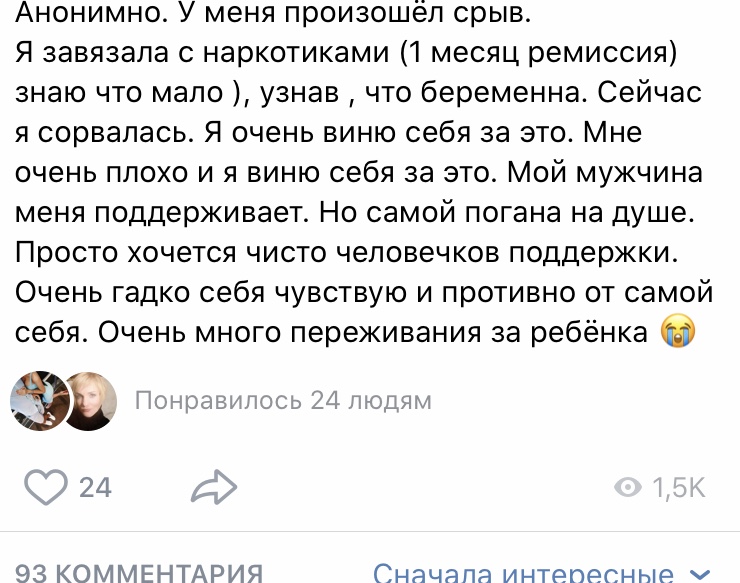Image resolution: width=740 pixels, height=583 pixels.
Task: Open the "Сначала интересные" sorting dropdown
Action: (x=523, y=573)
